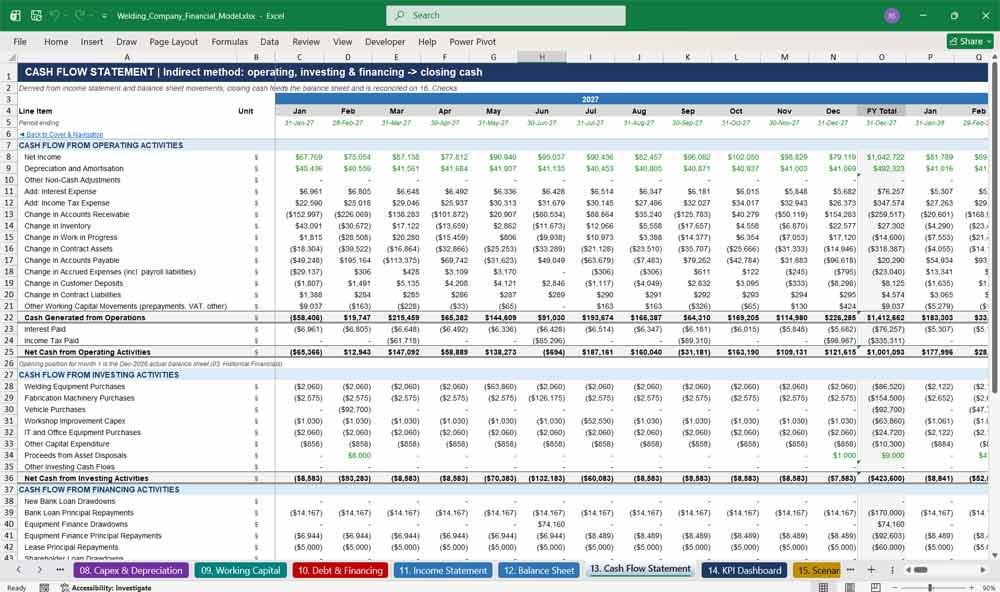Open the Data ribbon tab
This screenshot has width=1000, height=592.
(269, 41)
